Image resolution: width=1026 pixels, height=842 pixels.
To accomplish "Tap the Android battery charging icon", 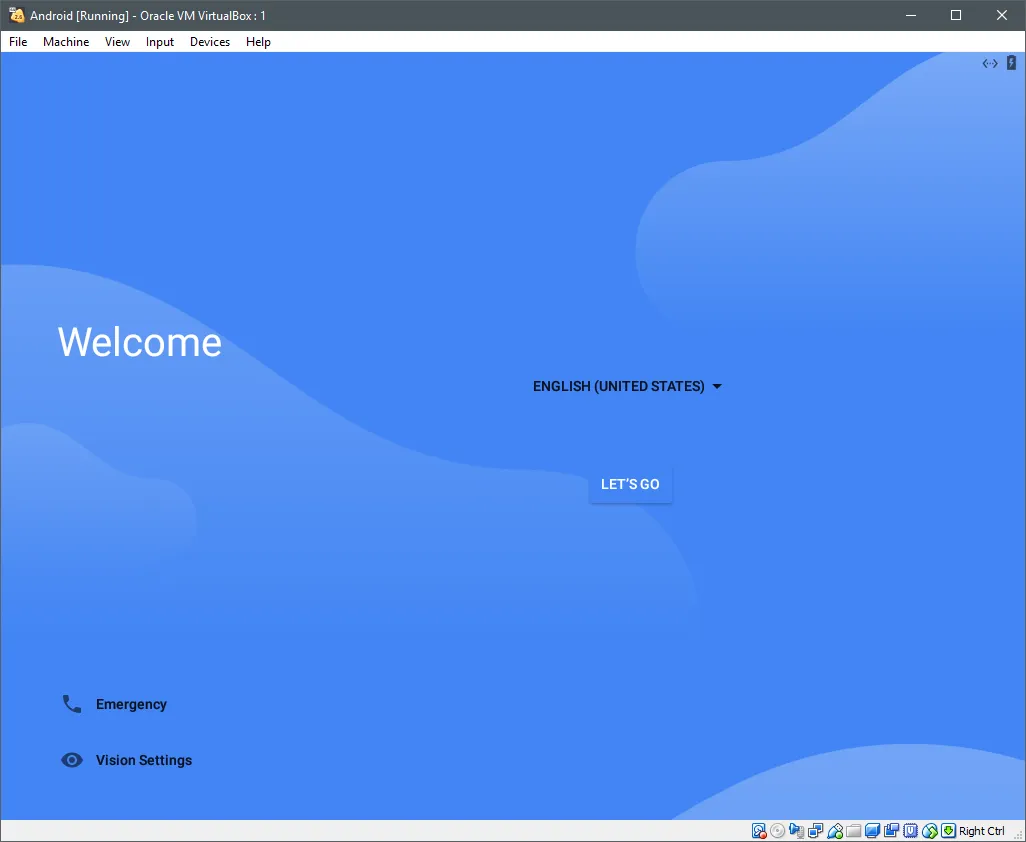I will [1011, 63].
